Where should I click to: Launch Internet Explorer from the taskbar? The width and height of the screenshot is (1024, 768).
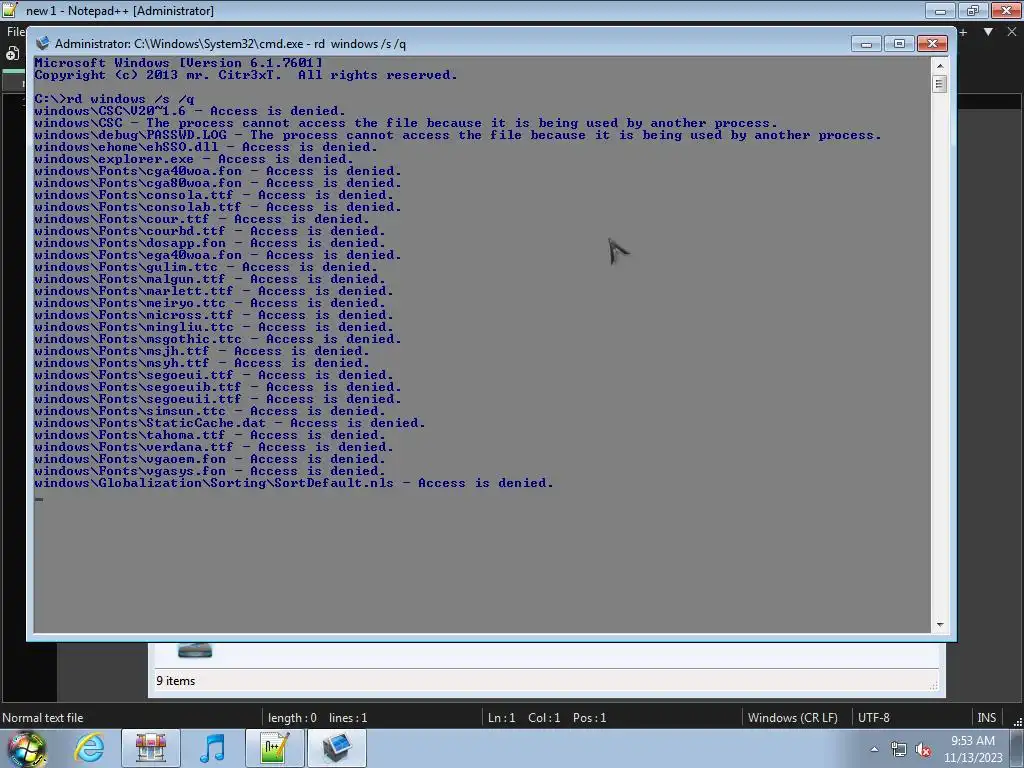point(89,748)
